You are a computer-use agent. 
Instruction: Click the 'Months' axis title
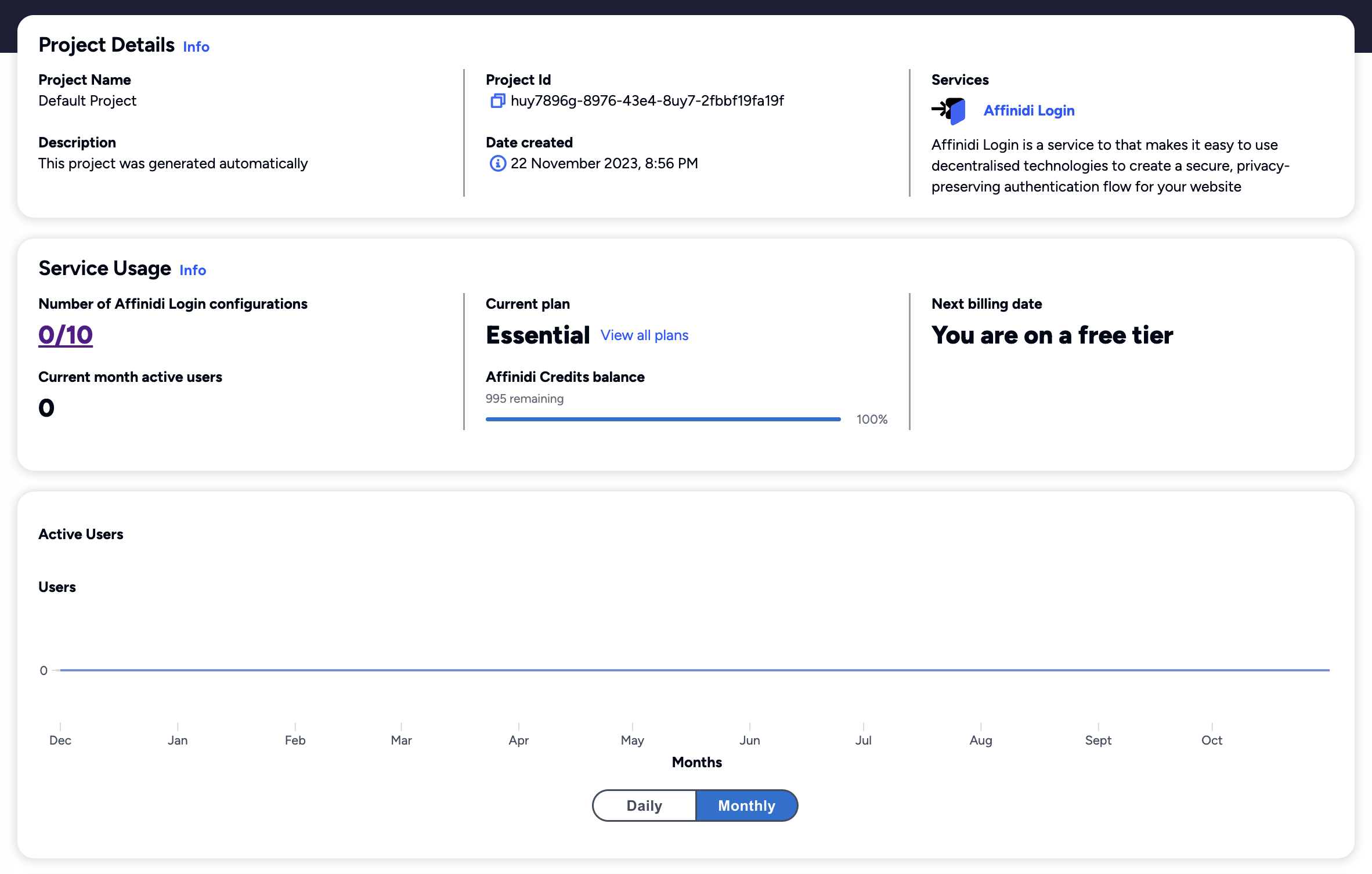[697, 762]
